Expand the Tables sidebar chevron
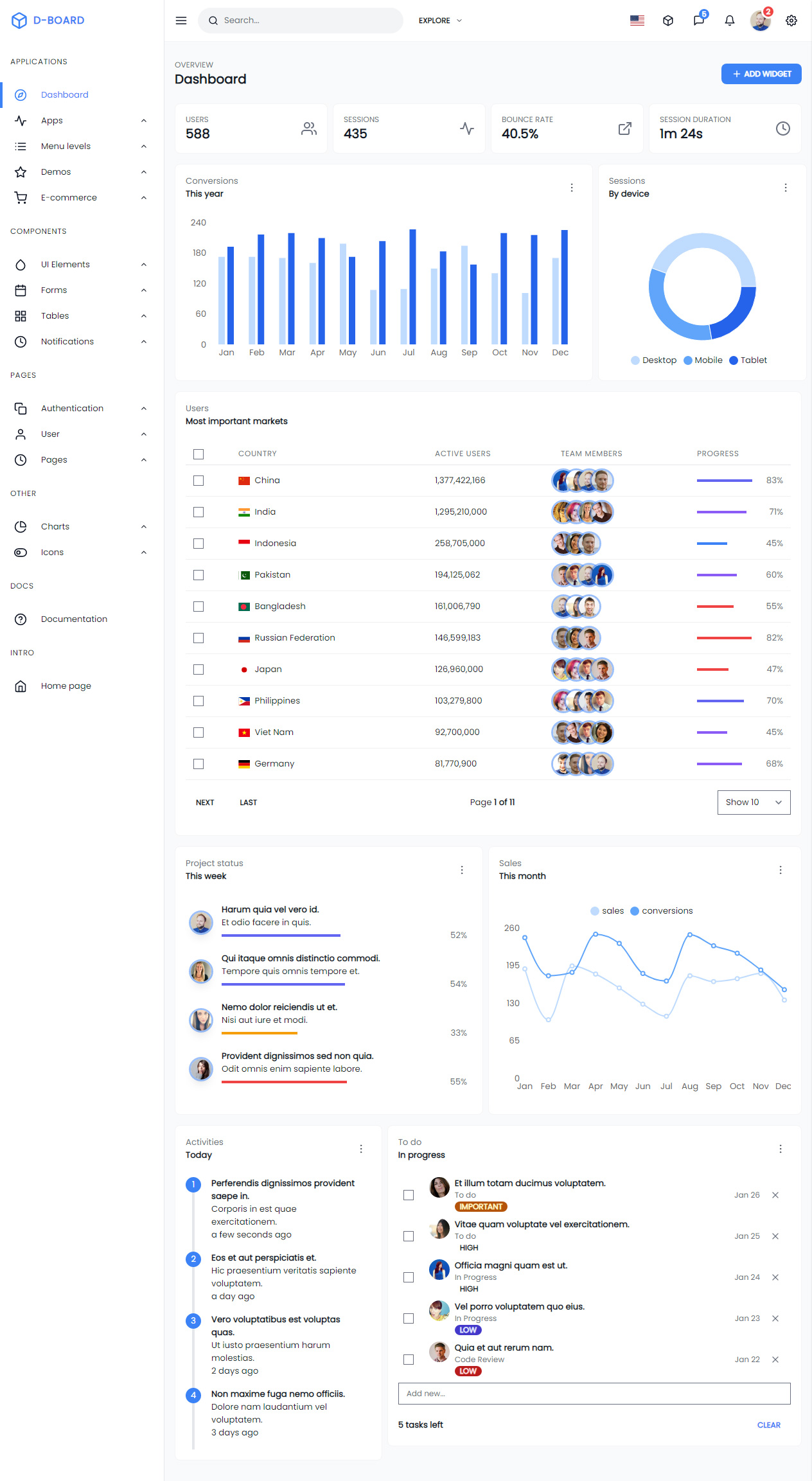812x1481 pixels. coord(144,316)
